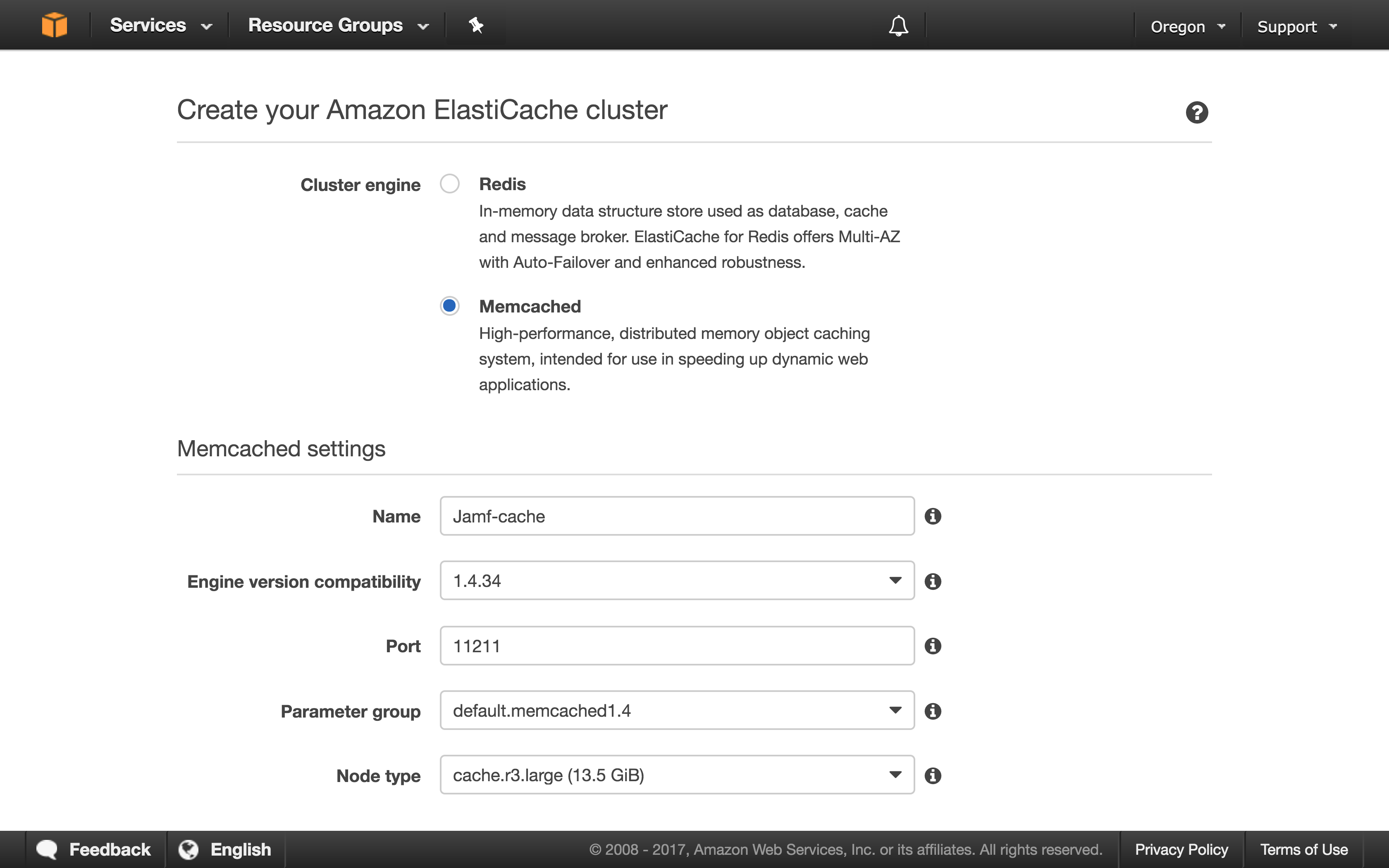
Task: Open the Terms of Use link
Action: 1303,850
